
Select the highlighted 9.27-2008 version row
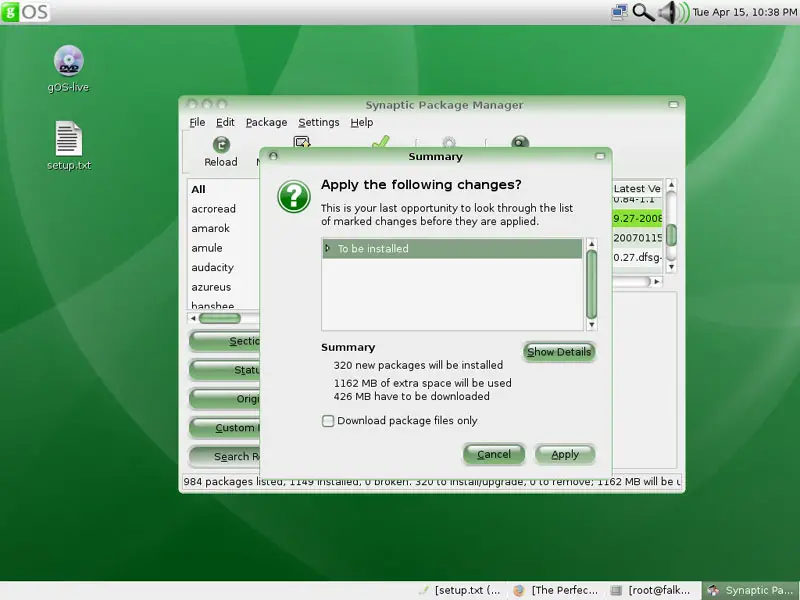pyautogui.click(x=637, y=218)
